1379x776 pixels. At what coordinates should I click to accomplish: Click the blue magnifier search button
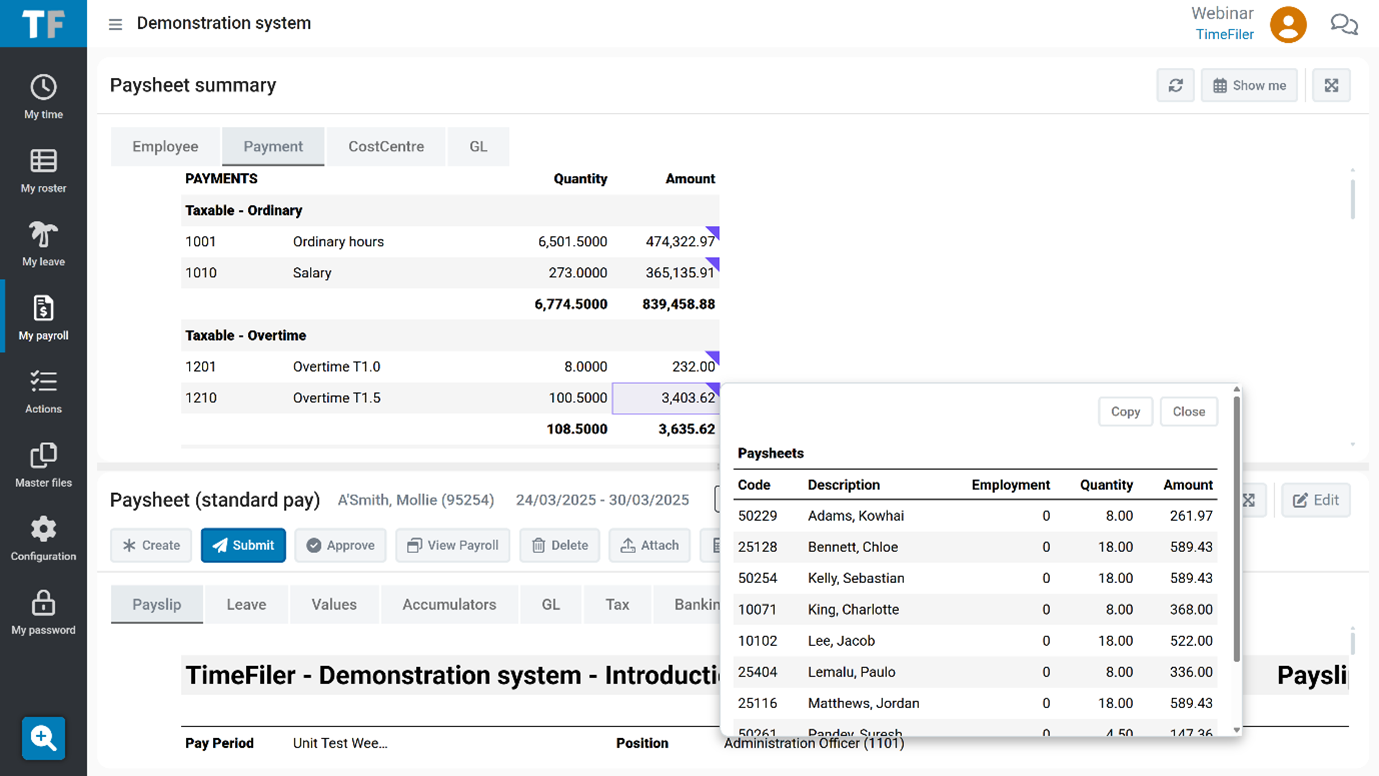tap(43, 738)
